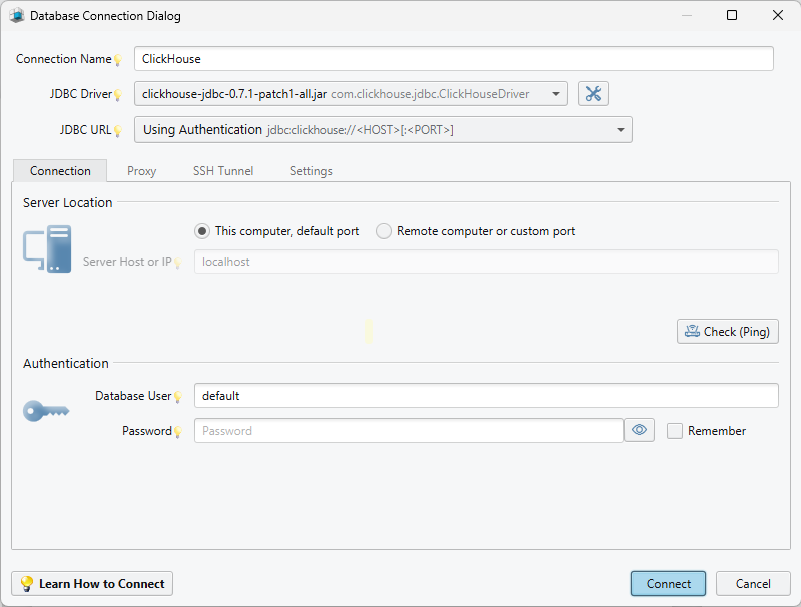Switch to the Proxy tab
The width and height of the screenshot is (801, 607).
142,171
